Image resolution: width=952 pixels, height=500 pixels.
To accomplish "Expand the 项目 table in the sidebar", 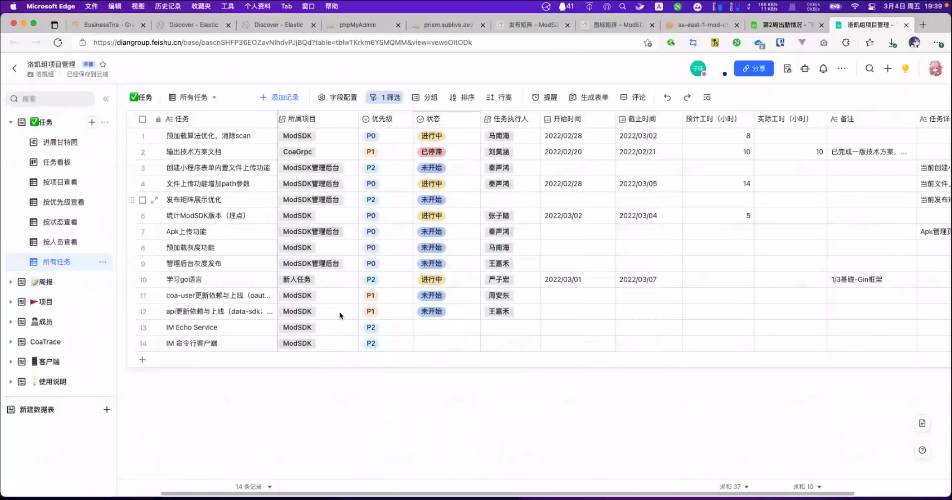I will tap(10, 301).
